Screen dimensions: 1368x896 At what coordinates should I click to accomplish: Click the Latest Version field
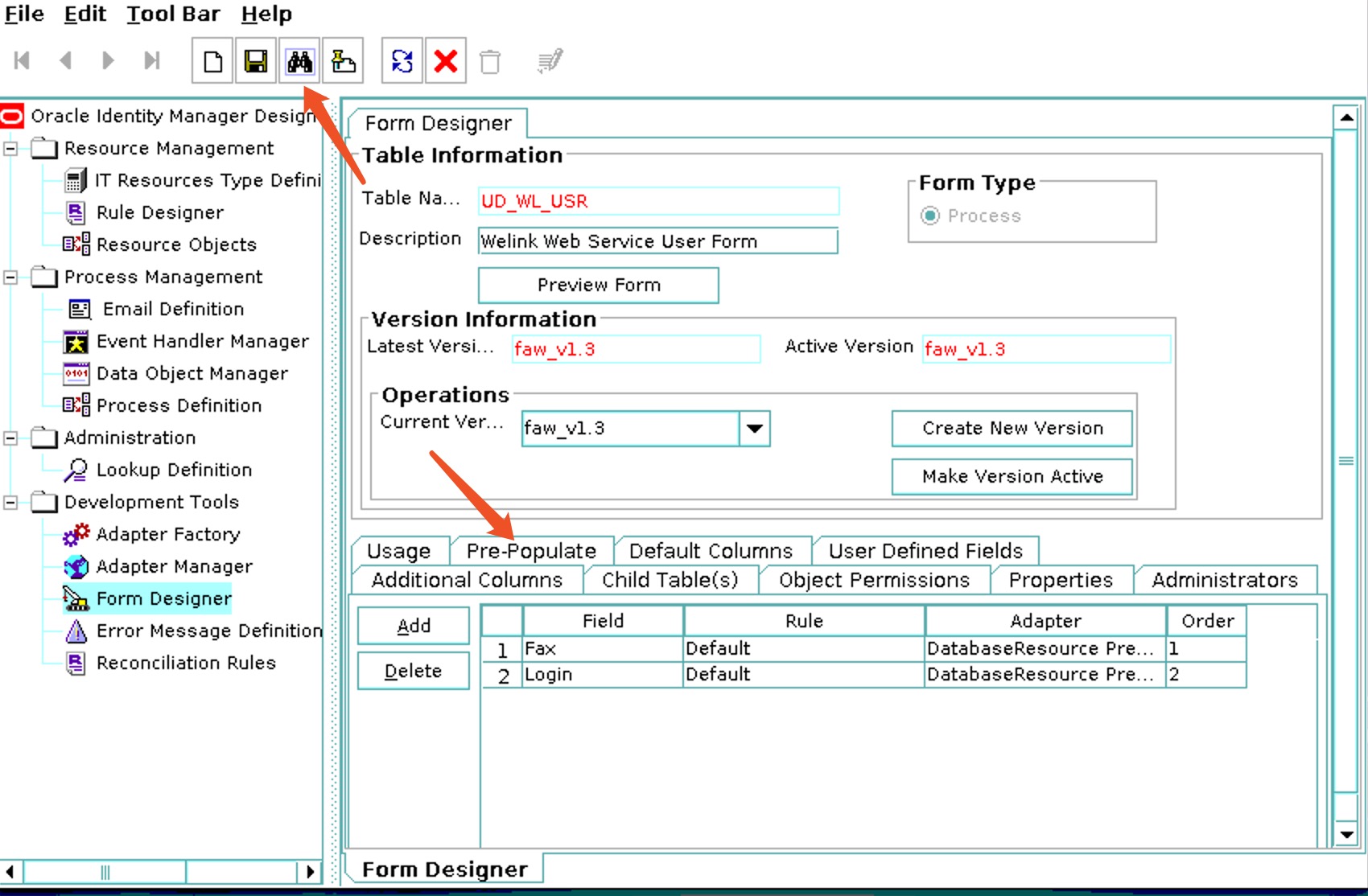click(x=636, y=349)
